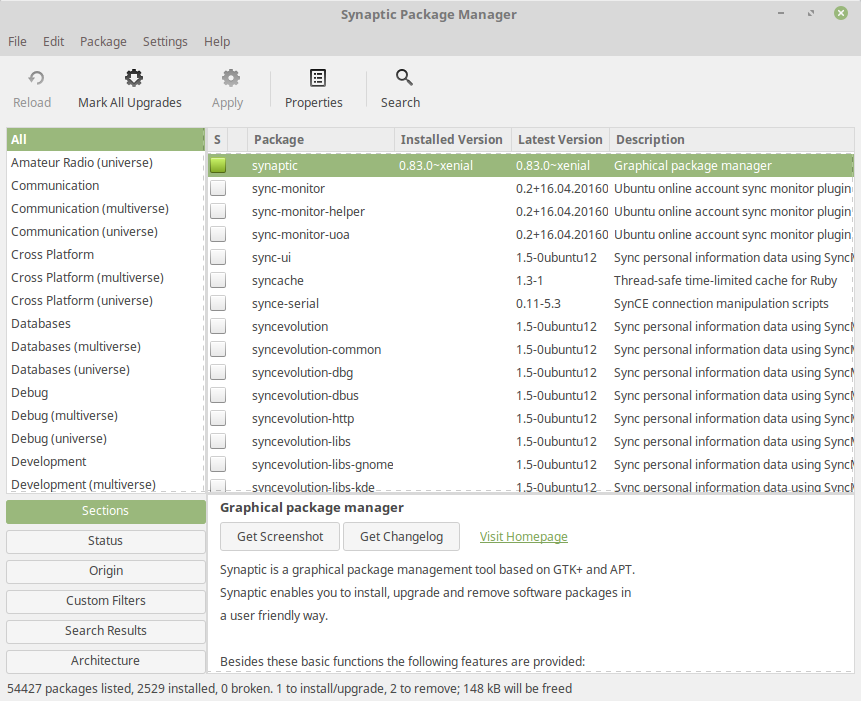
Task: Switch to Custom Filters view
Action: 105,601
